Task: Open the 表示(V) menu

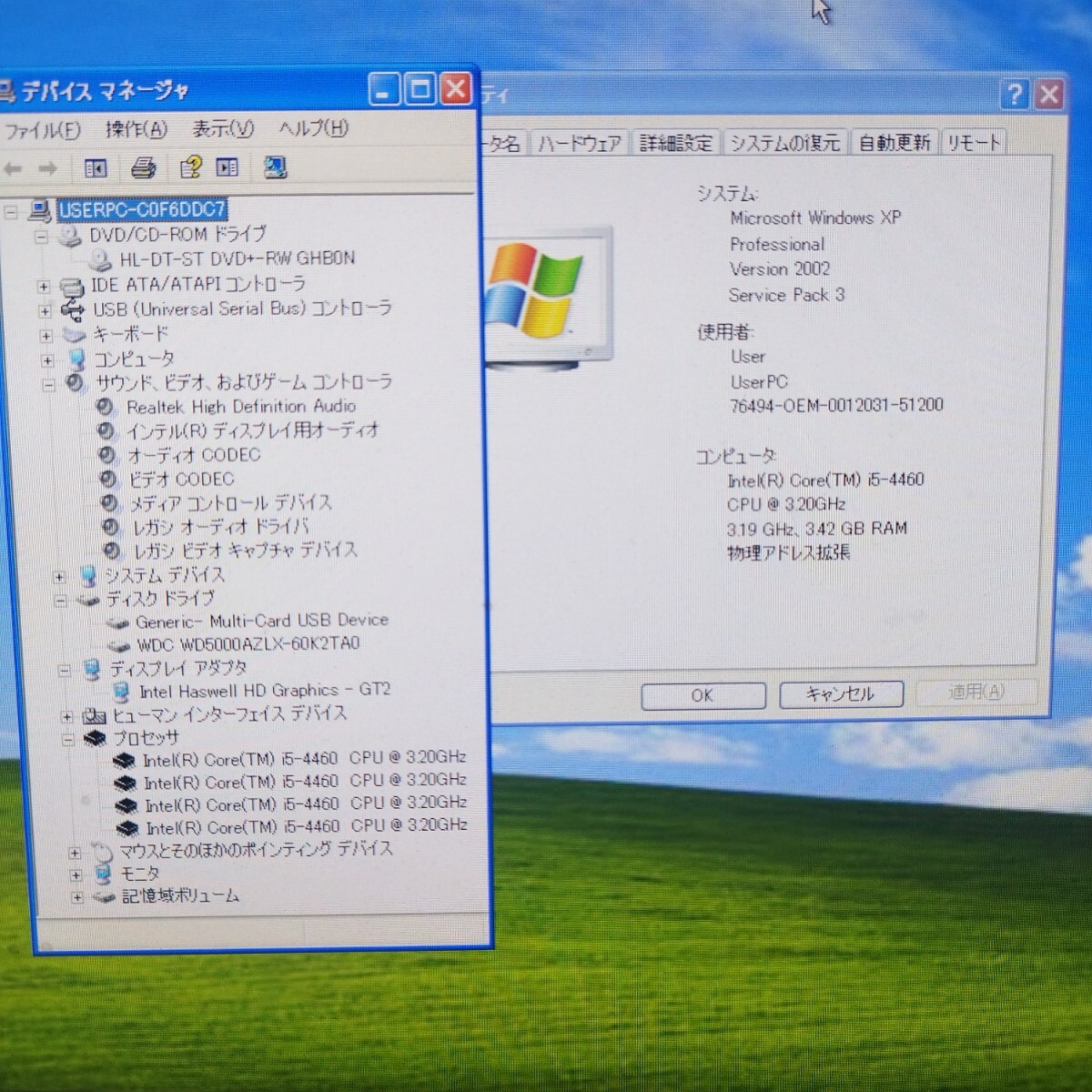Action: pyautogui.click(x=223, y=129)
